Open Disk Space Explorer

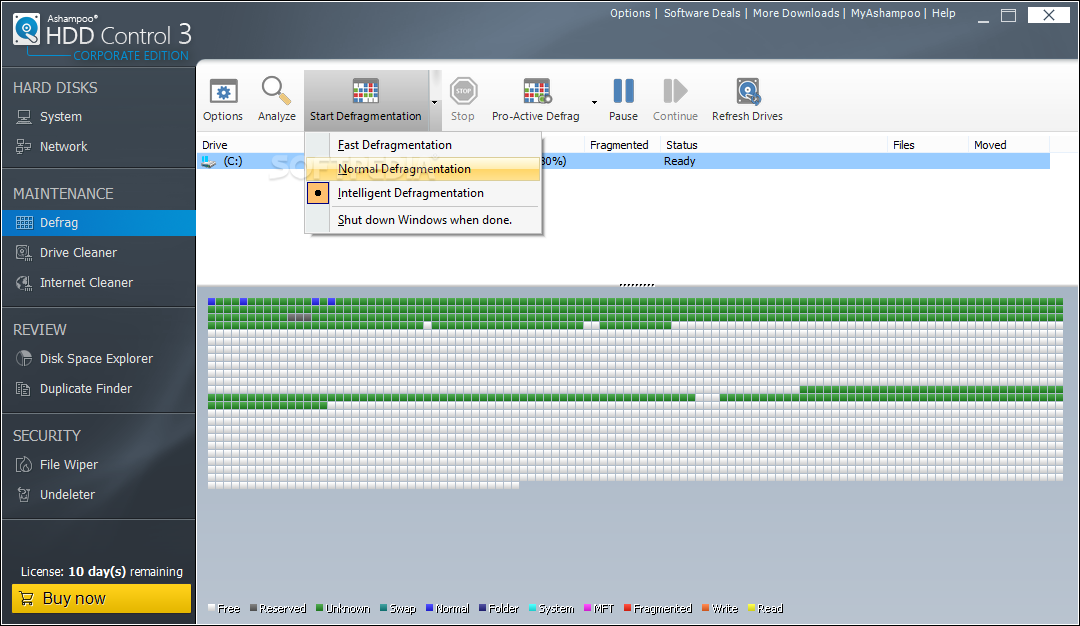click(x=98, y=359)
